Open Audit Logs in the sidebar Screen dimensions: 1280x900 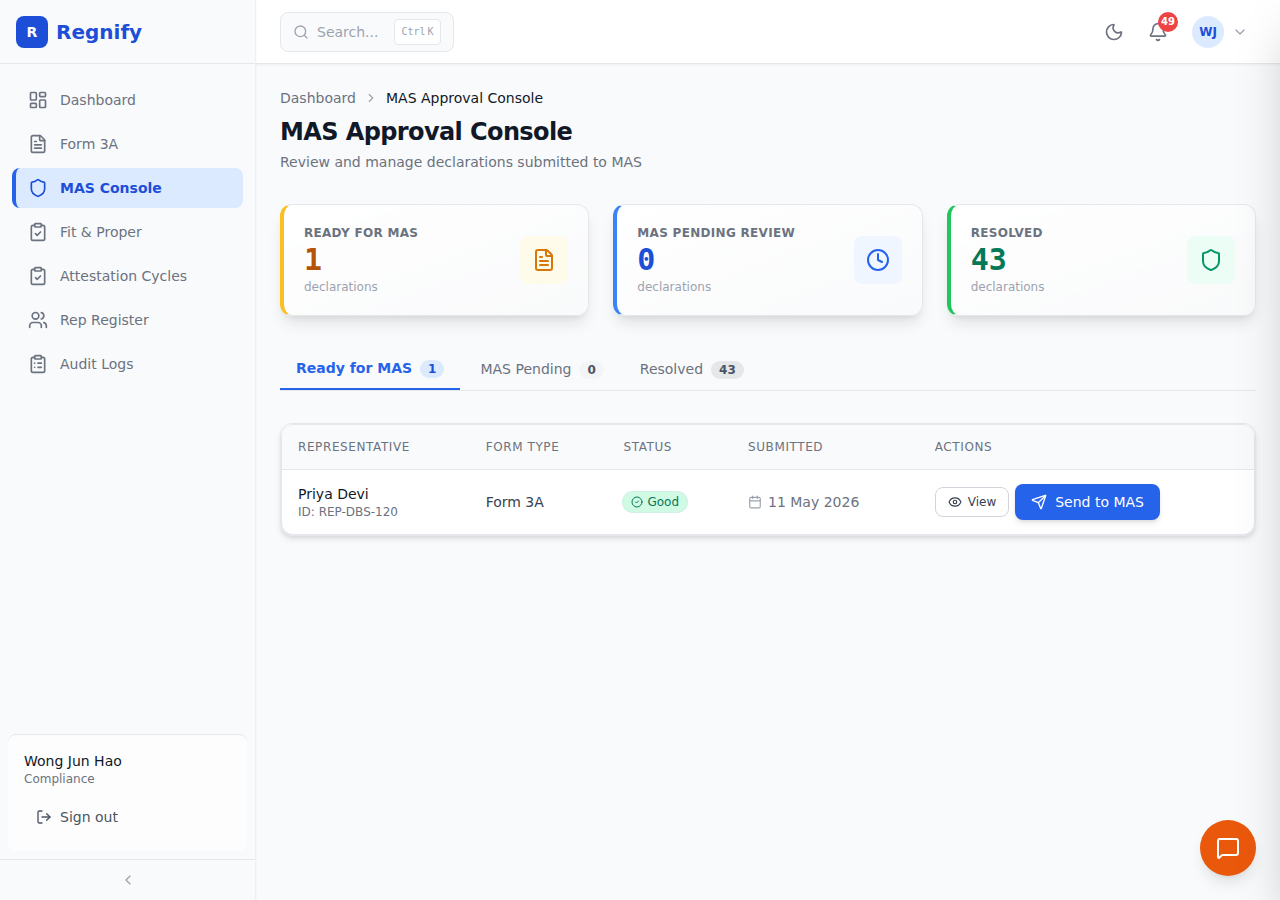pos(127,364)
